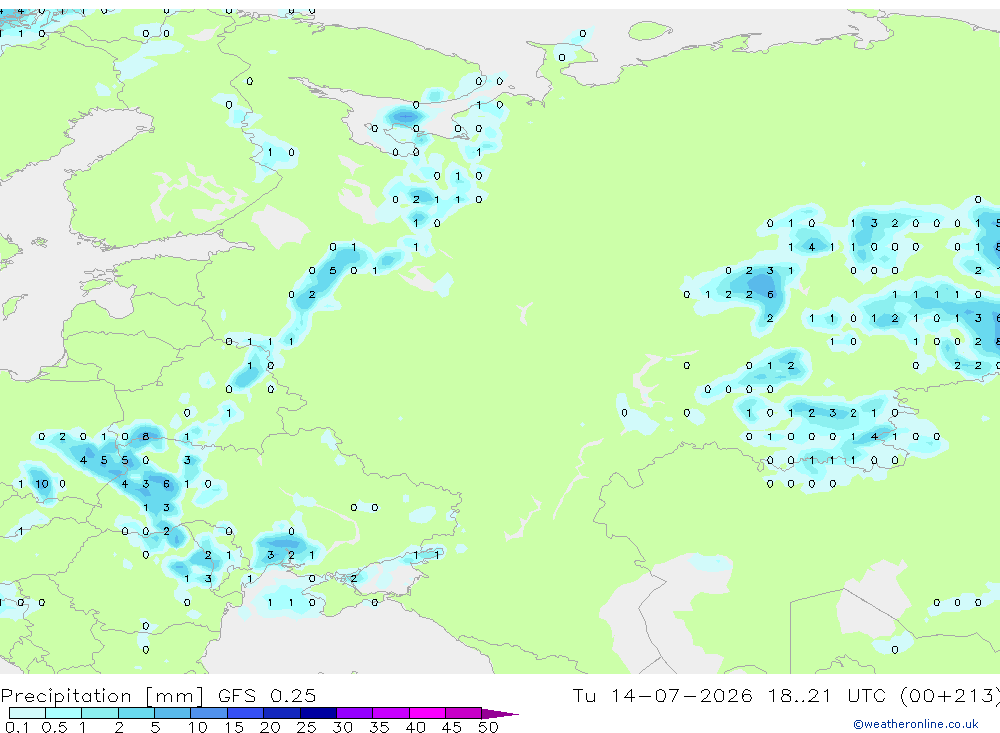1000x733 pixels.
Task: Click the '0.5' legend scale label
Action: click(54, 727)
